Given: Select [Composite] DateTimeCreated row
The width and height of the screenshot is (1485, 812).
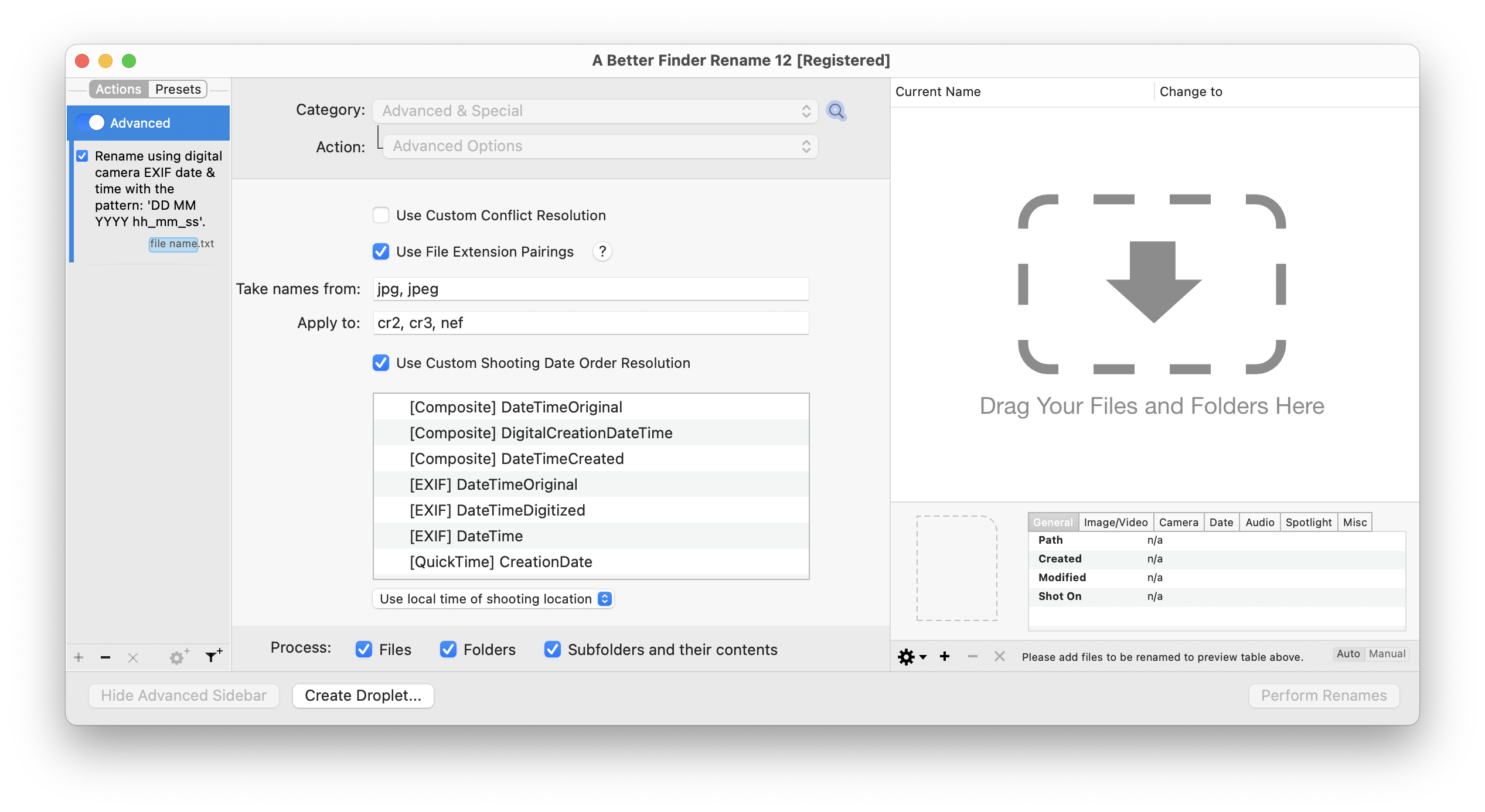Looking at the screenshot, I should pyautogui.click(x=591, y=459).
